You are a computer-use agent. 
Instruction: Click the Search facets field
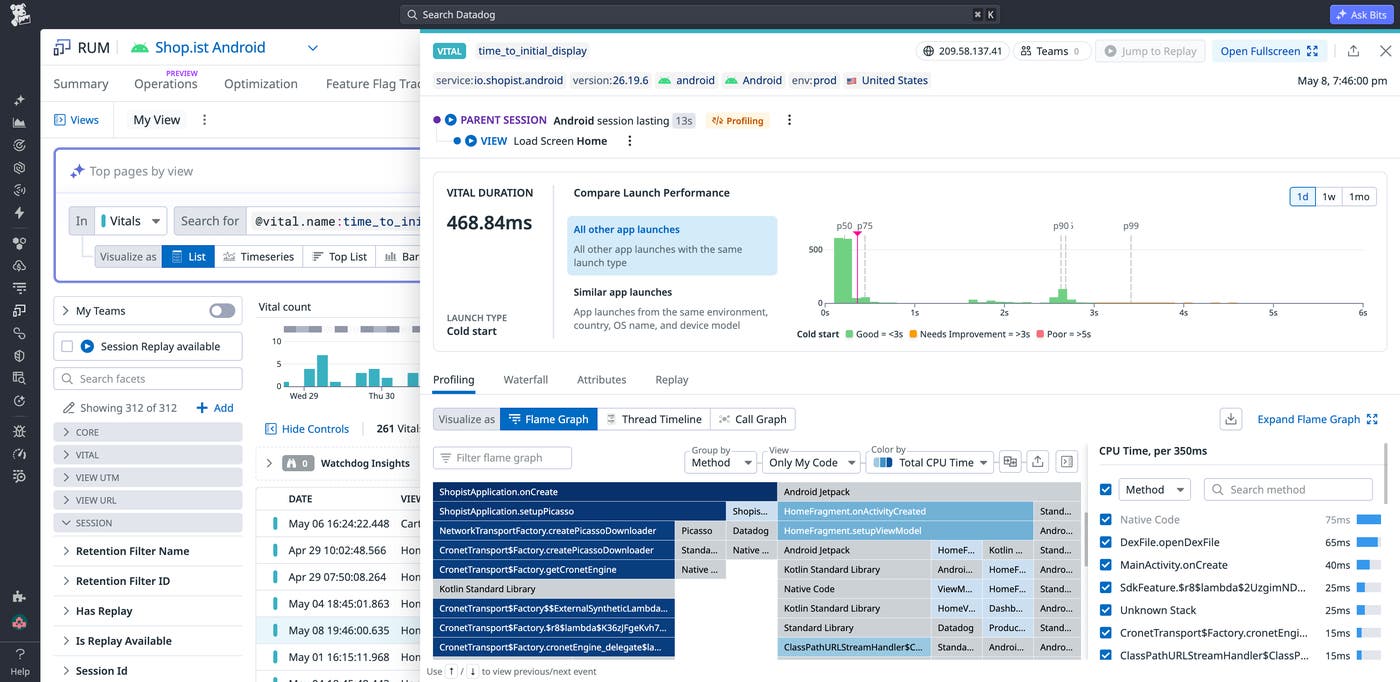click(148, 379)
